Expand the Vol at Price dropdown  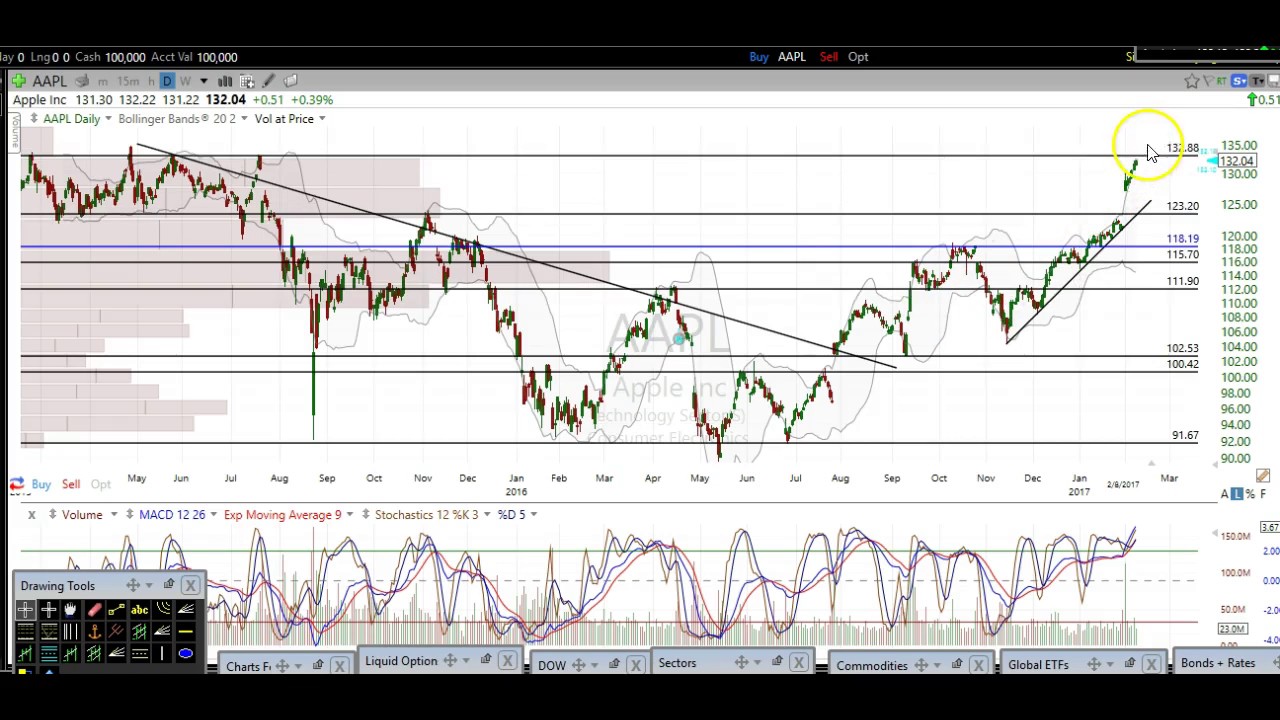click(x=321, y=119)
